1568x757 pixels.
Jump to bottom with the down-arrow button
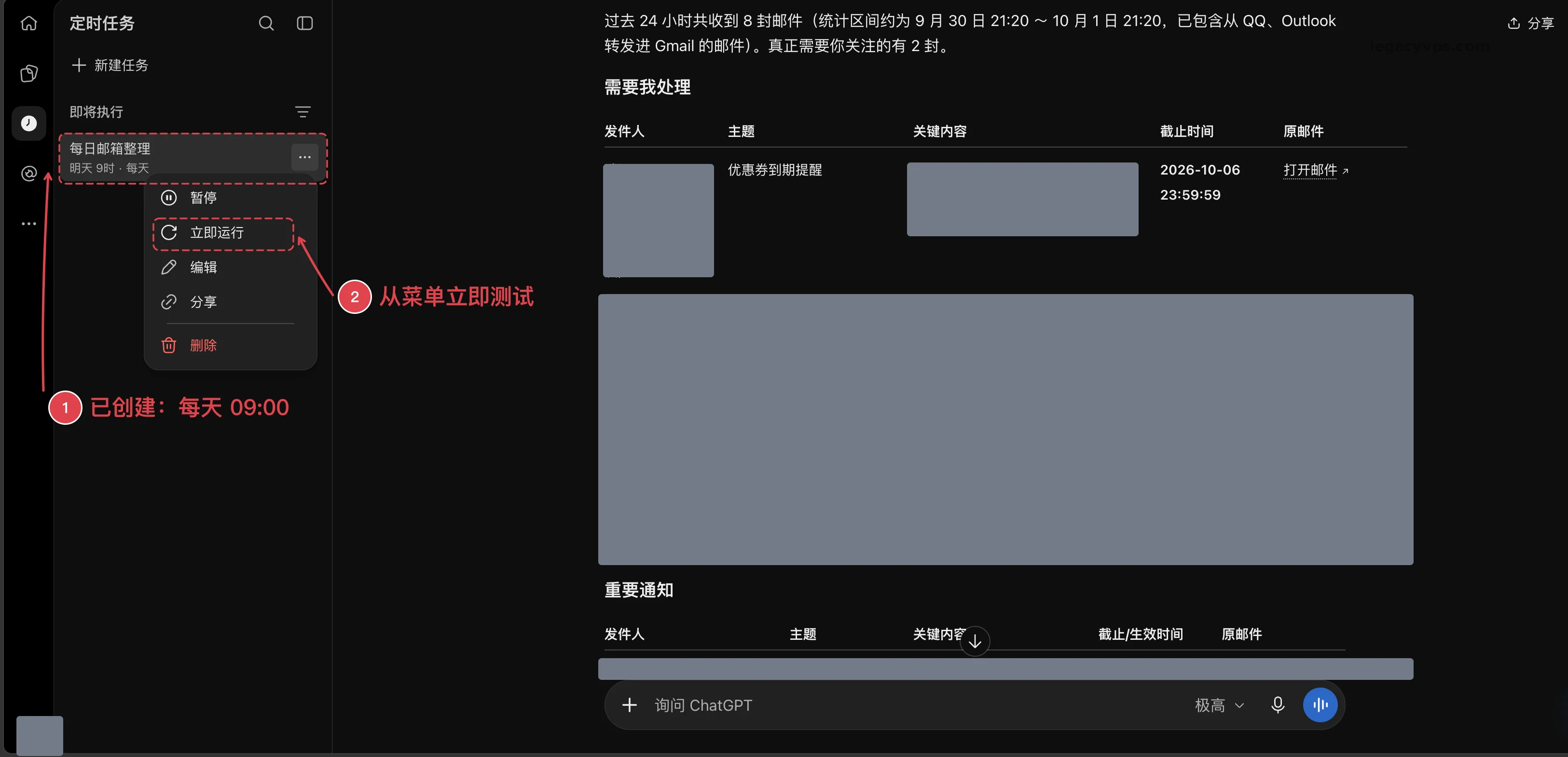(975, 641)
